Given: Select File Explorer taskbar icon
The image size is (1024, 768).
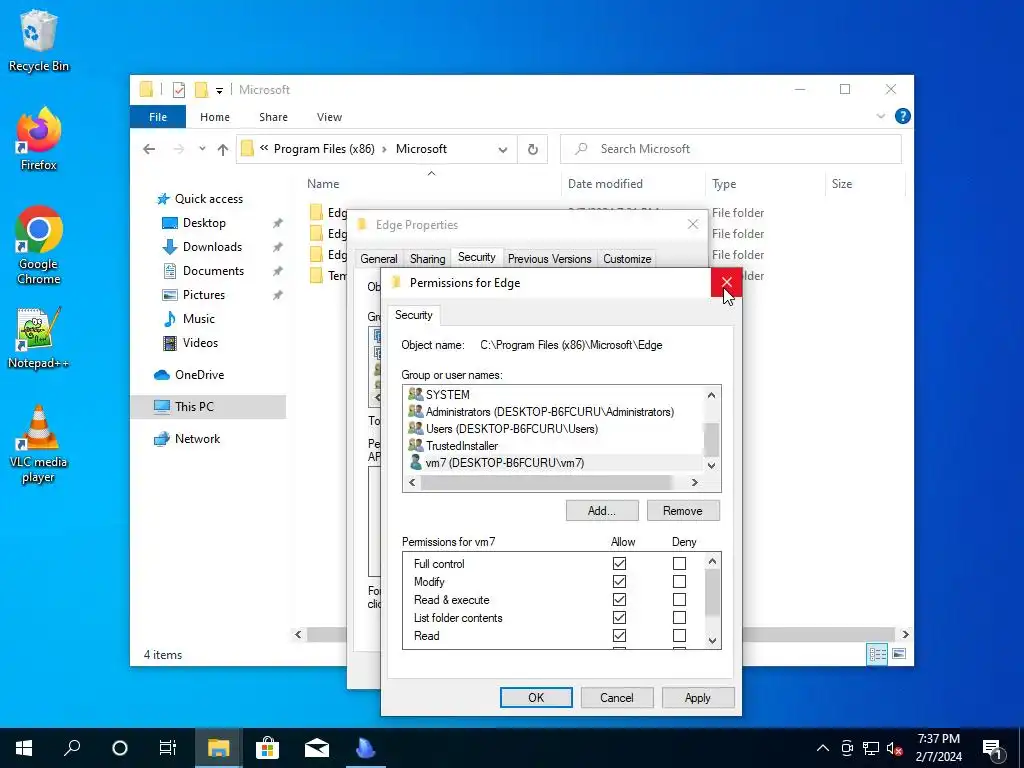Looking at the screenshot, I should pos(219,748).
